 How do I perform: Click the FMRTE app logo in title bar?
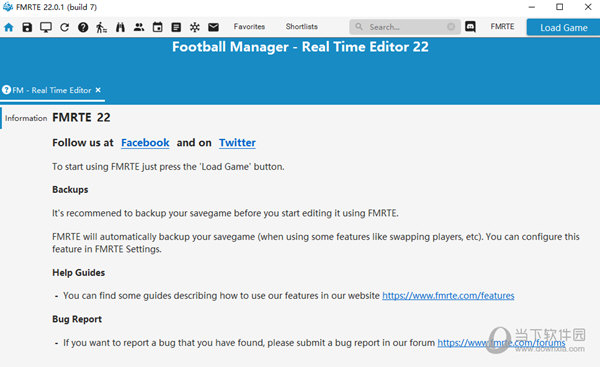pos(8,7)
